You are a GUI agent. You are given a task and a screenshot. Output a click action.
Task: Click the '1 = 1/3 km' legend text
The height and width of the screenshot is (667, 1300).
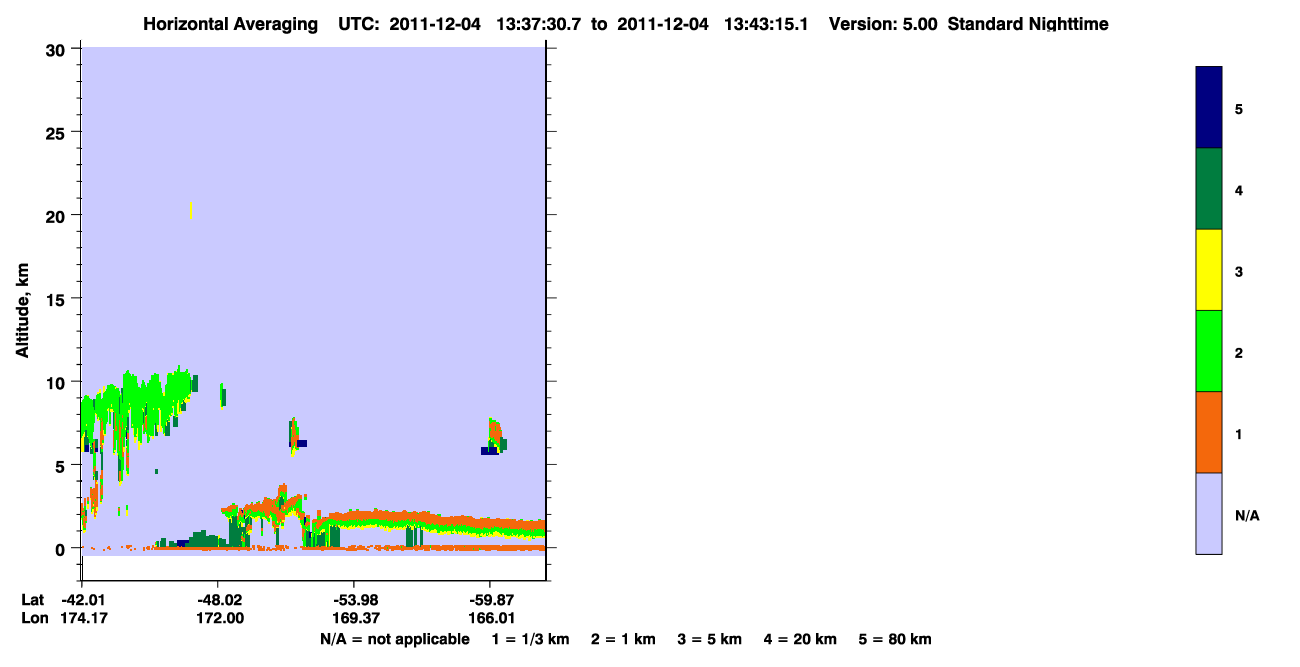(530, 639)
